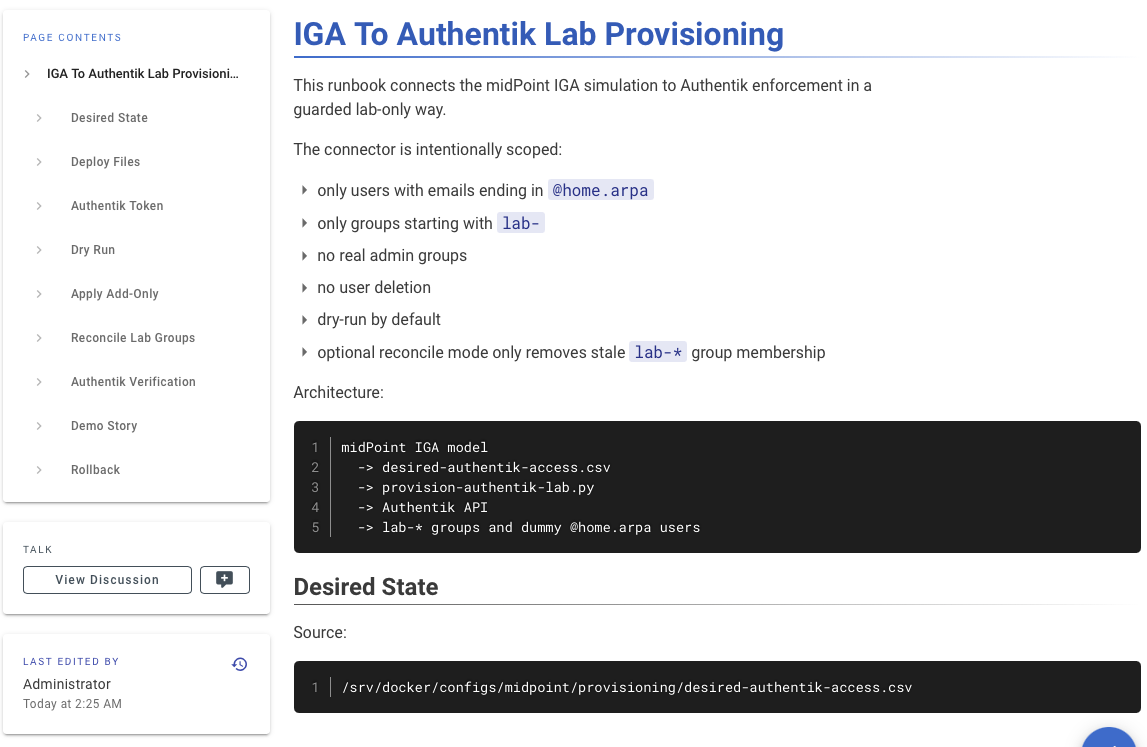Viewport: 1147px width, 747px height.
Task: Expand the IGA To Authentik Lab Provisioning entry
Action: click(x=27, y=74)
